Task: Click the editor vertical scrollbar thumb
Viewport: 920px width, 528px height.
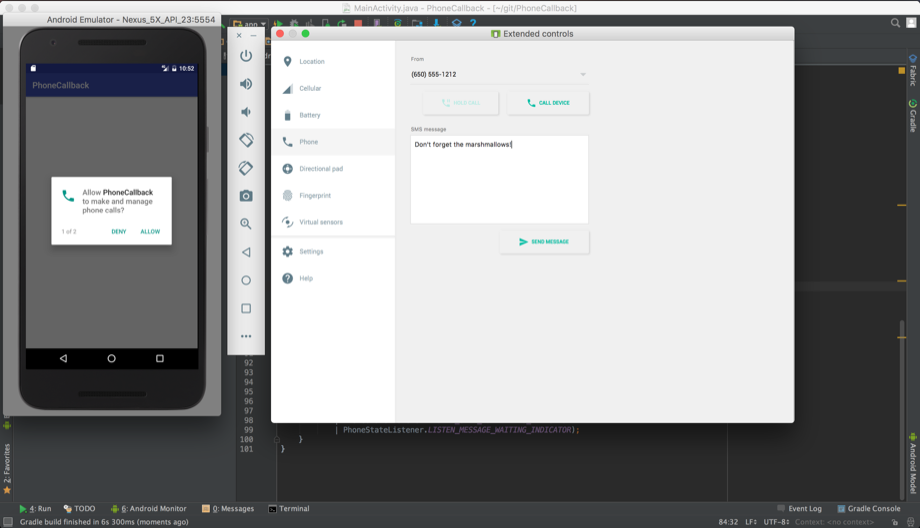Action: [902, 411]
